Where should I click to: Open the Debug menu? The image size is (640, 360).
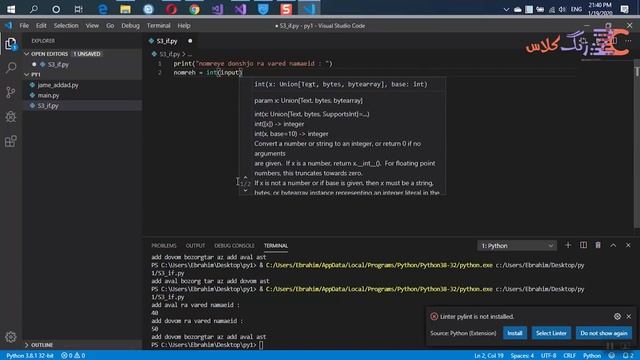pos(130,25)
